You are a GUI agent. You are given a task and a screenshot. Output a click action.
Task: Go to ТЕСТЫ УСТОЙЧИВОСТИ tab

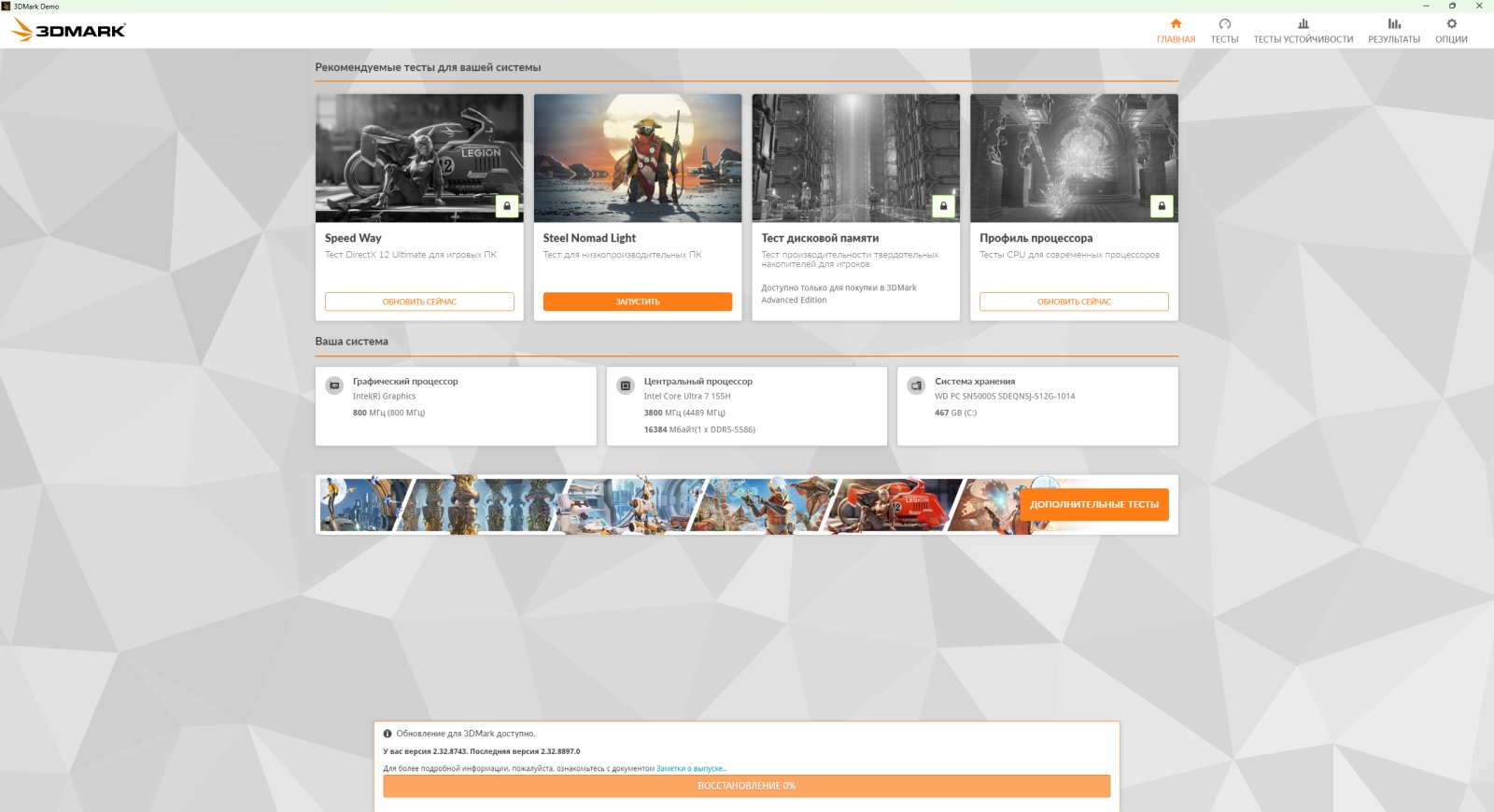tap(1303, 30)
